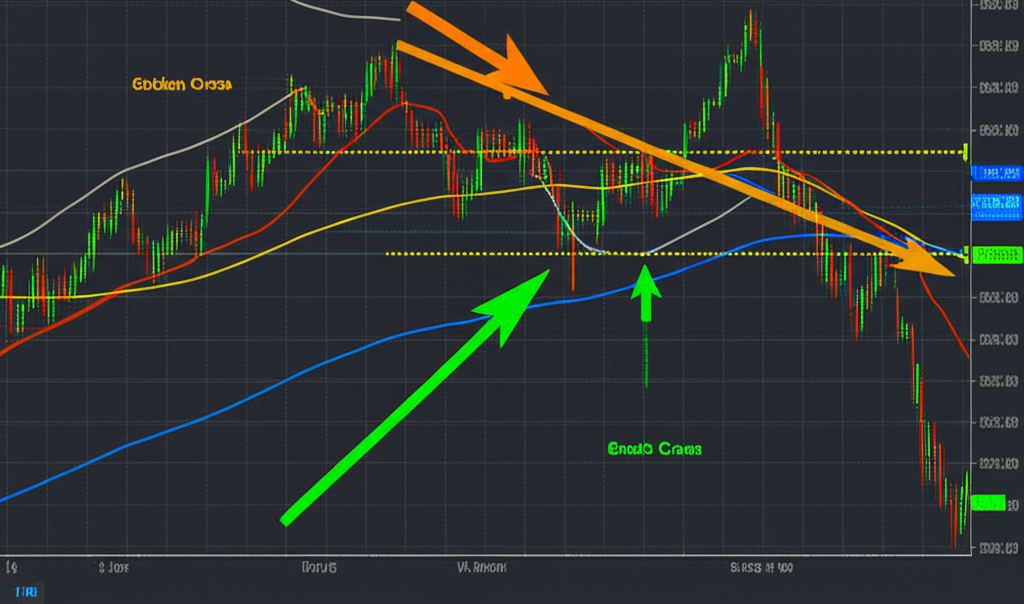Click the green price tag beside lower dotted line
Image resolution: width=1024 pixels, height=604 pixels.
997,254
